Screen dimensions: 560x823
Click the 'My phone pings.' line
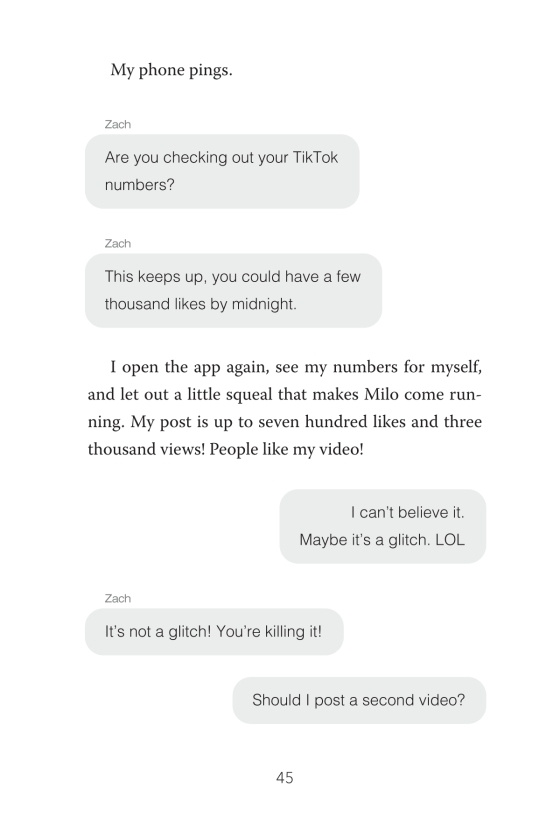point(171,70)
